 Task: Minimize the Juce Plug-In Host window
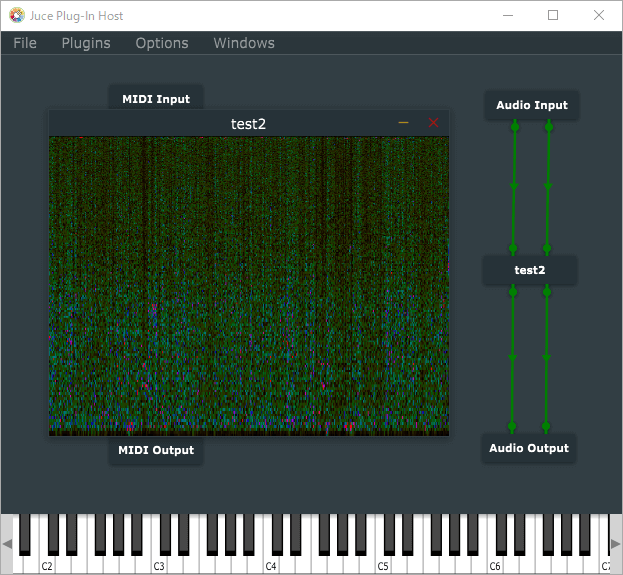[x=508, y=15]
